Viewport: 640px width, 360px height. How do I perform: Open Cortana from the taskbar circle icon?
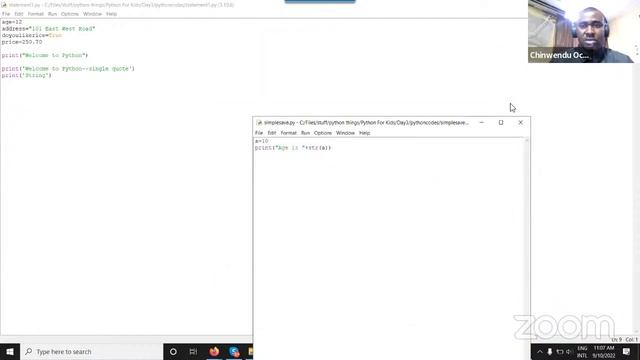[x=173, y=351]
